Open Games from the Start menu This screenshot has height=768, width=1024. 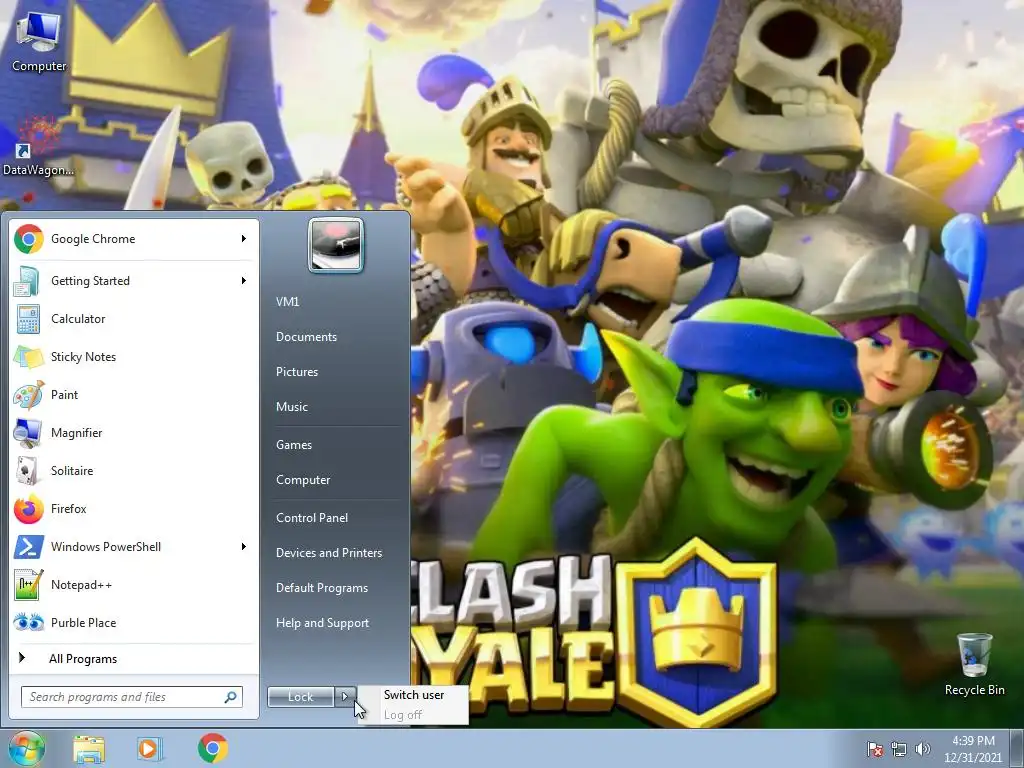pyautogui.click(x=294, y=445)
